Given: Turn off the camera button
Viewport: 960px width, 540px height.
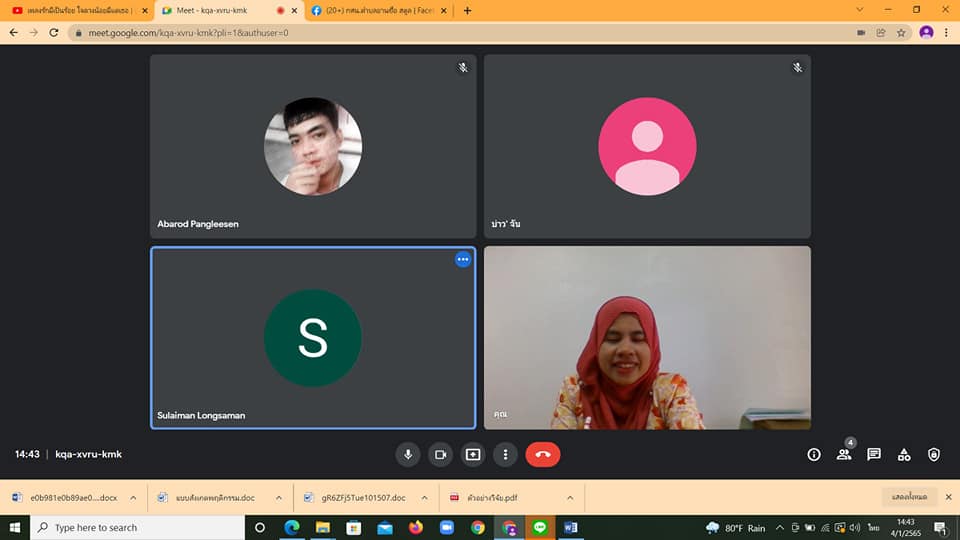Looking at the screenshot, I should [x=440, y=454].
